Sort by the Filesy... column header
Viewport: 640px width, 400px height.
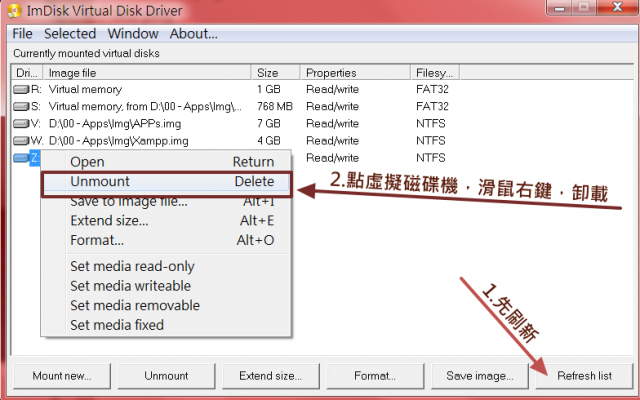[x=435, y=73]
